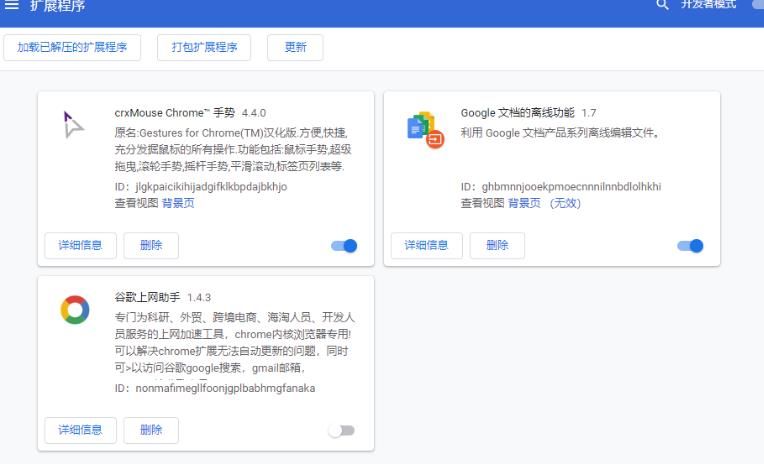The width and height of the screenshot is (764, 464).
Task: Click the version number 1.7
Action: (589, 113)
